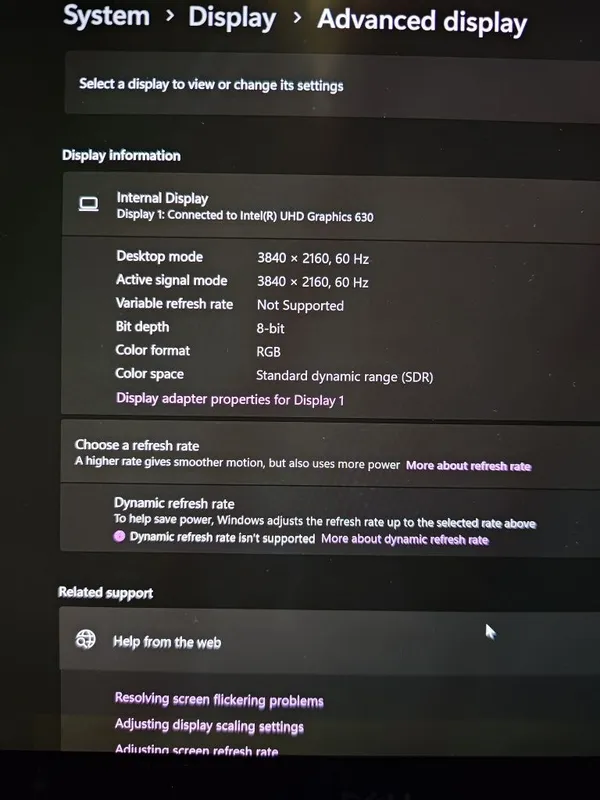Image resolution: width=600 pixels, height=800 pixels.
Task: Open Display in the breadcrumb path
Action: [232, 18]
